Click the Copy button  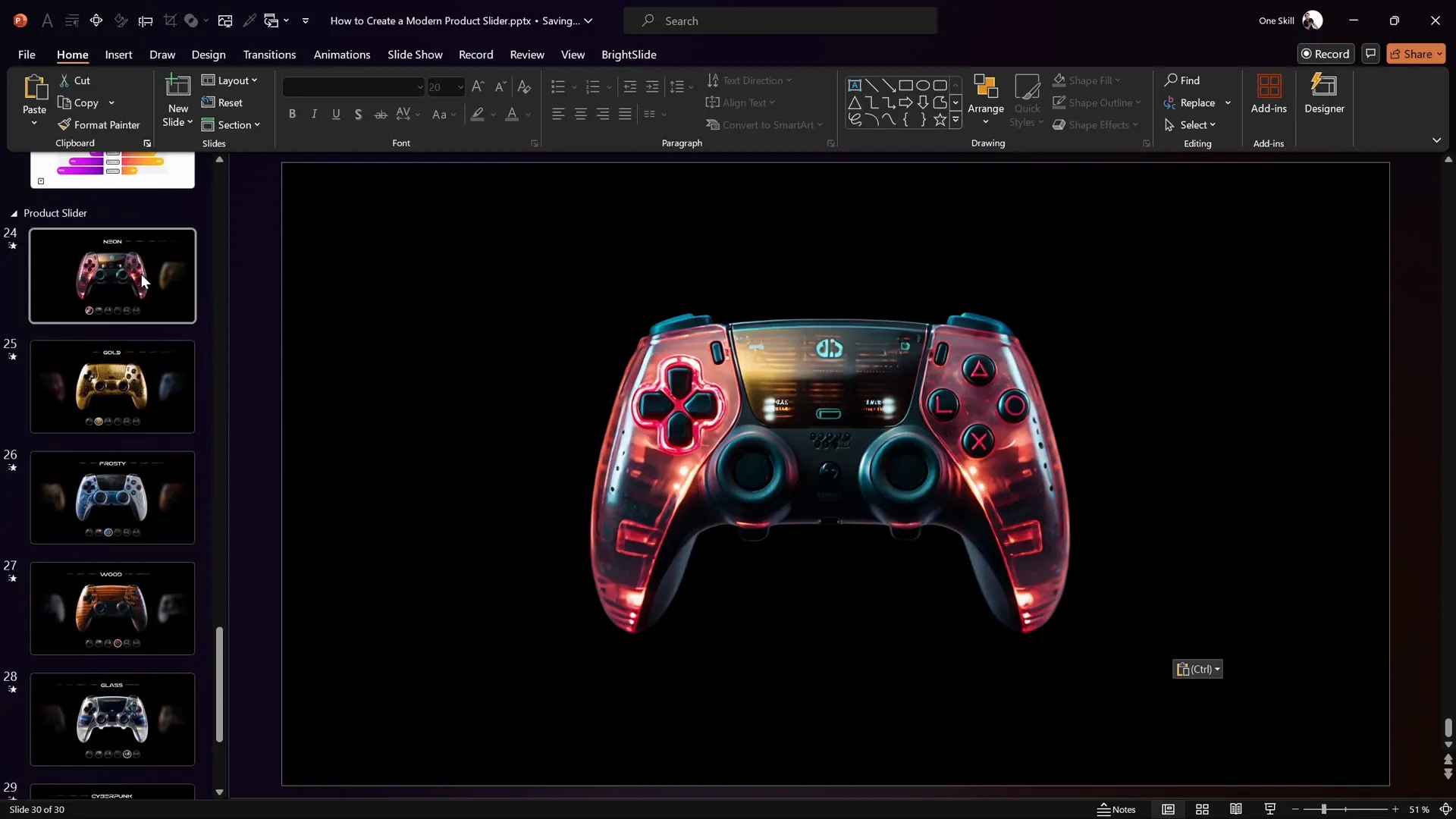(78, 102)
